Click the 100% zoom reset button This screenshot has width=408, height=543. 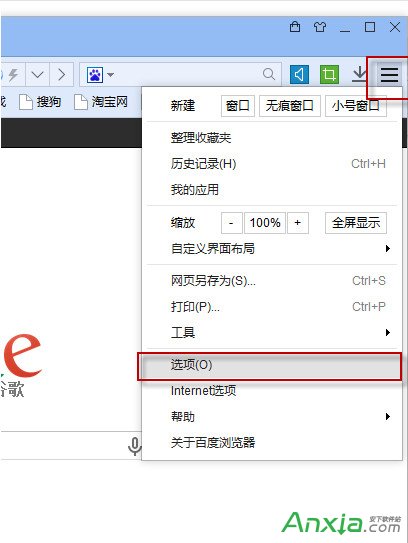coord(265,223)
